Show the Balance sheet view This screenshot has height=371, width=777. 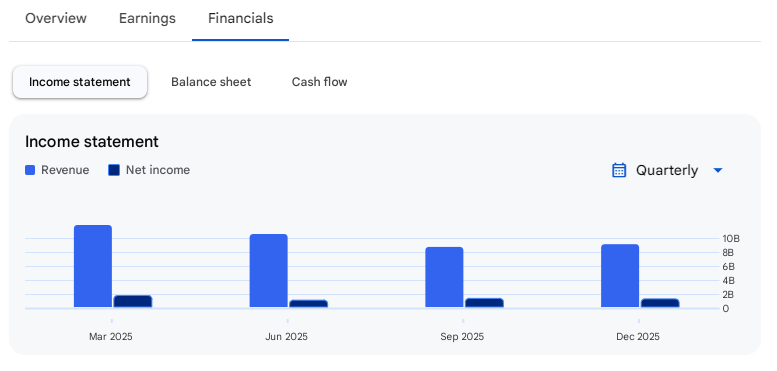pyautogui.click(x=211, y=82)
